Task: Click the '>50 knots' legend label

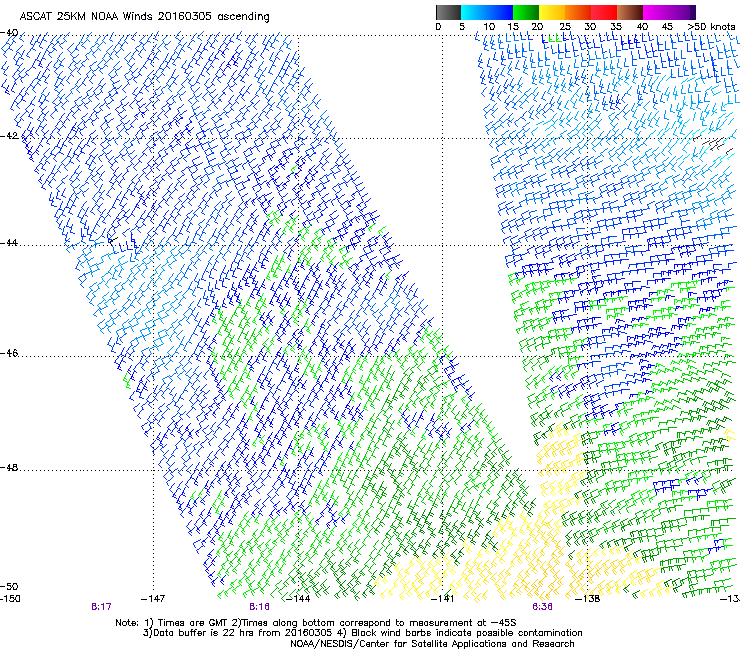Action: pyautogui.click(x=711, y=27)
